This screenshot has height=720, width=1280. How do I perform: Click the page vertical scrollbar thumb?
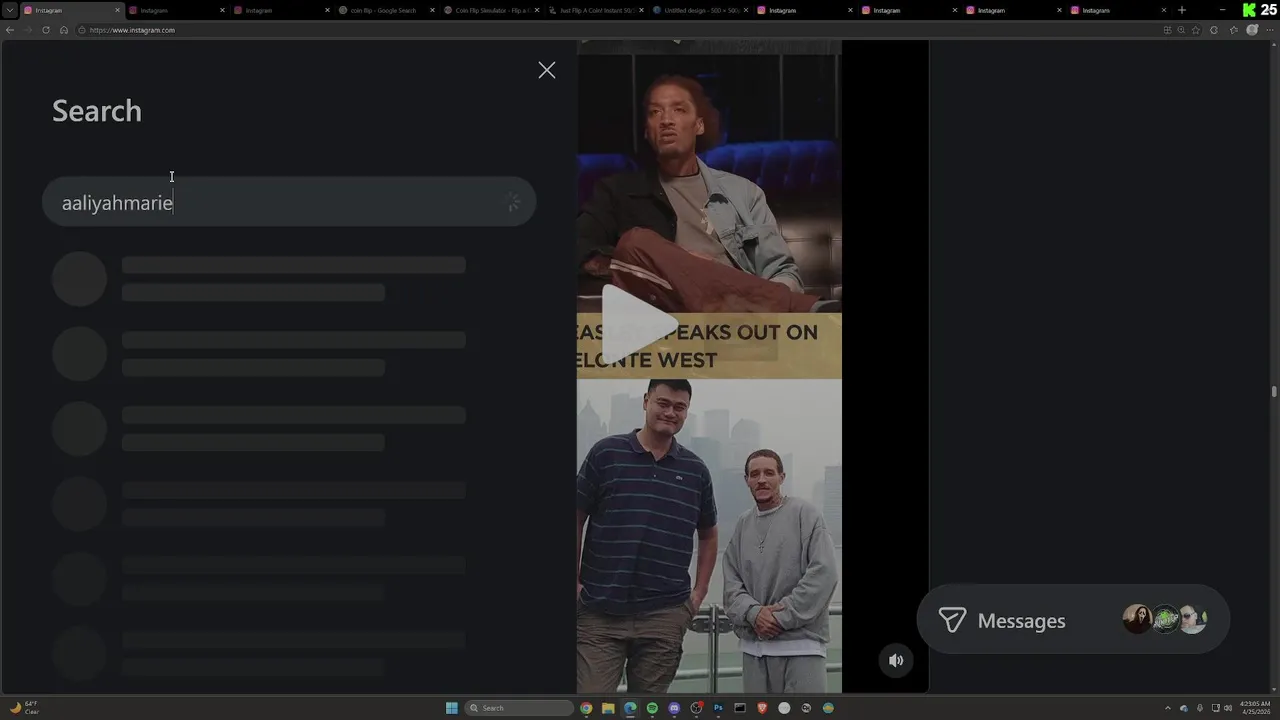click(1274, 392)
